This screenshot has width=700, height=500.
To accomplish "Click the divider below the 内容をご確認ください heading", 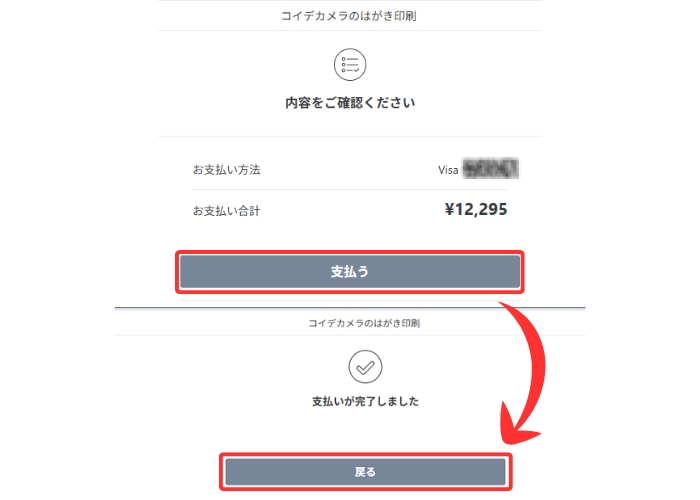I will click(x=350, y=136).
